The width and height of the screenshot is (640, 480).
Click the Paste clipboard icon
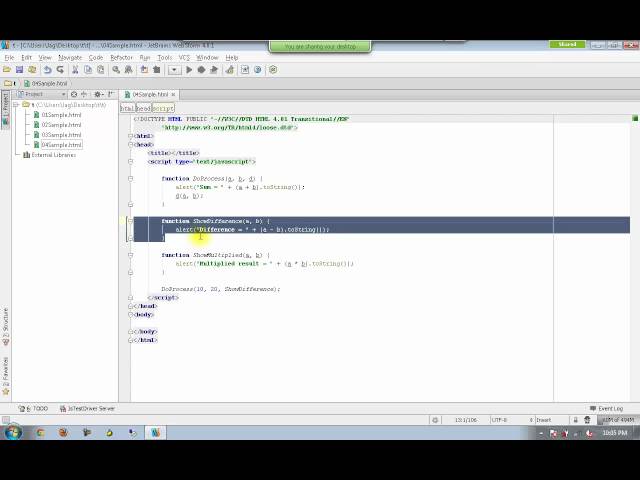[100, 70]
